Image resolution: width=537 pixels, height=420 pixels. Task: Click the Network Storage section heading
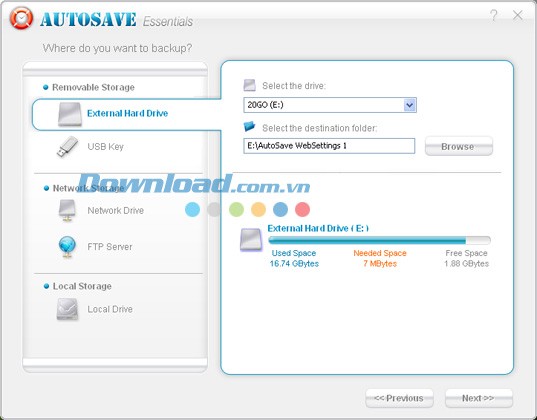coord(88,188)
